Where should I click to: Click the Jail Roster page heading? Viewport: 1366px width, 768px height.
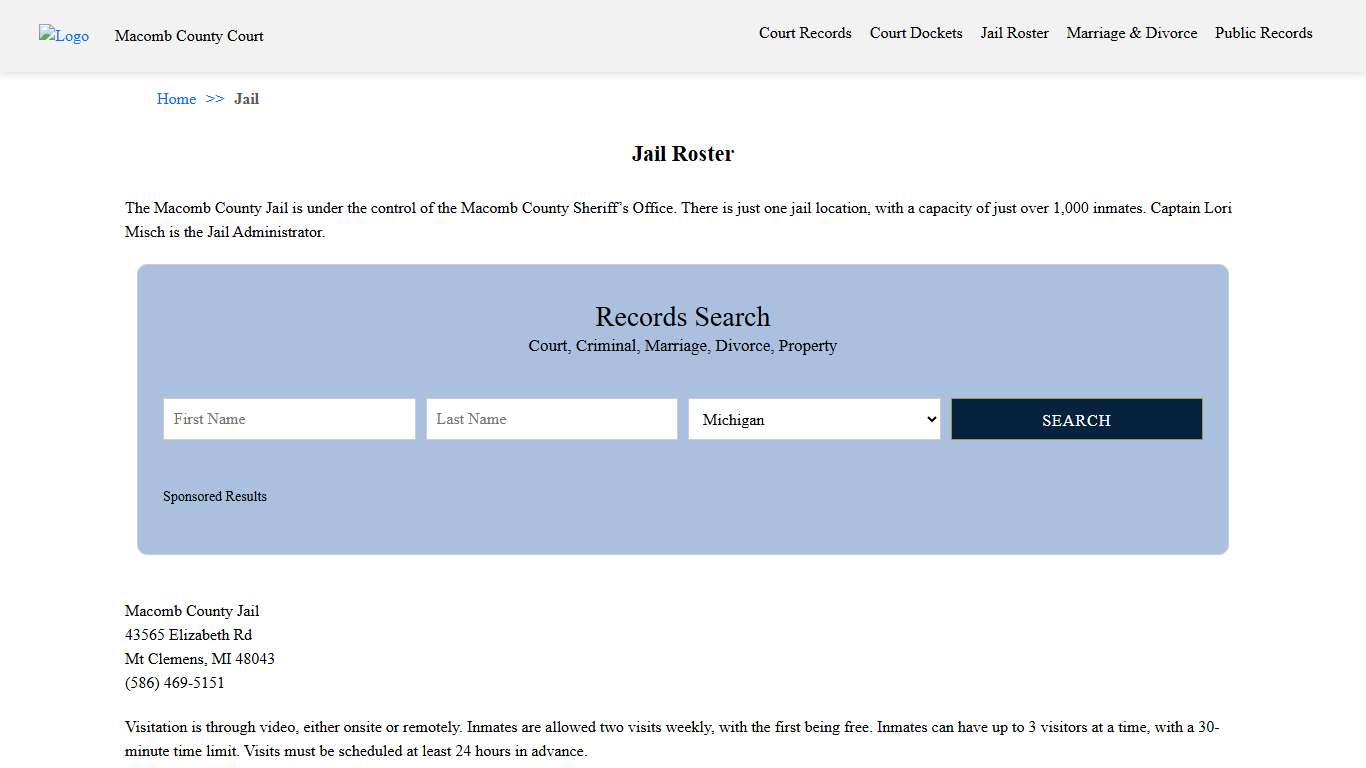(683, 153)
